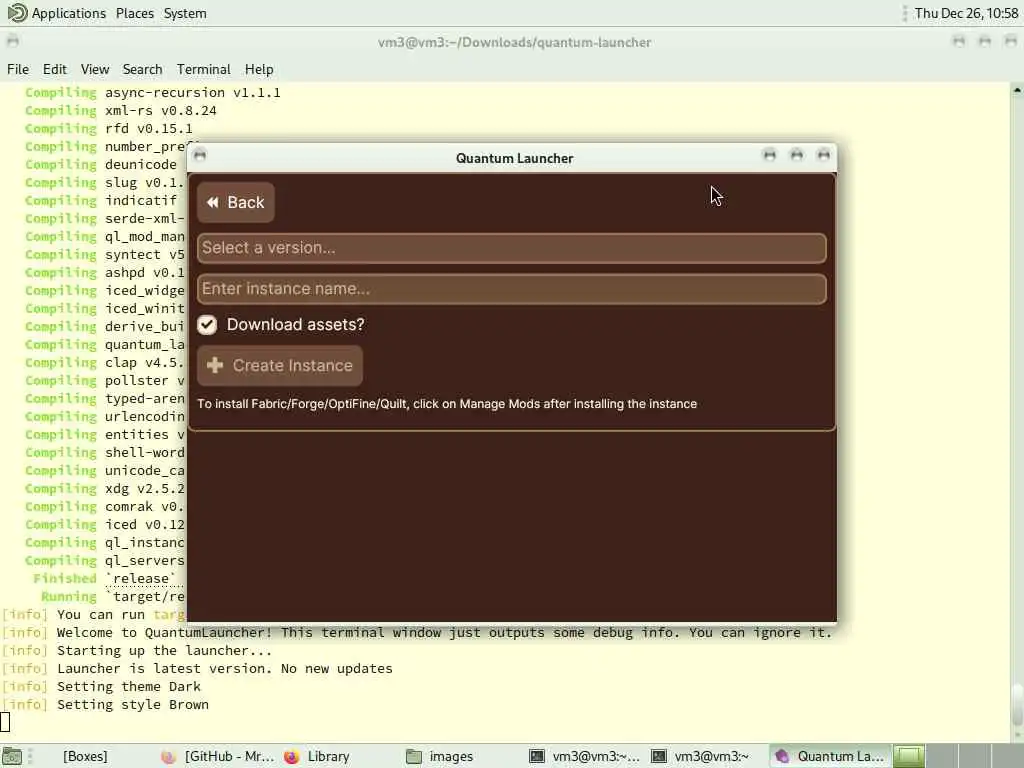Open the Terminal menu

tap(203, 69)
